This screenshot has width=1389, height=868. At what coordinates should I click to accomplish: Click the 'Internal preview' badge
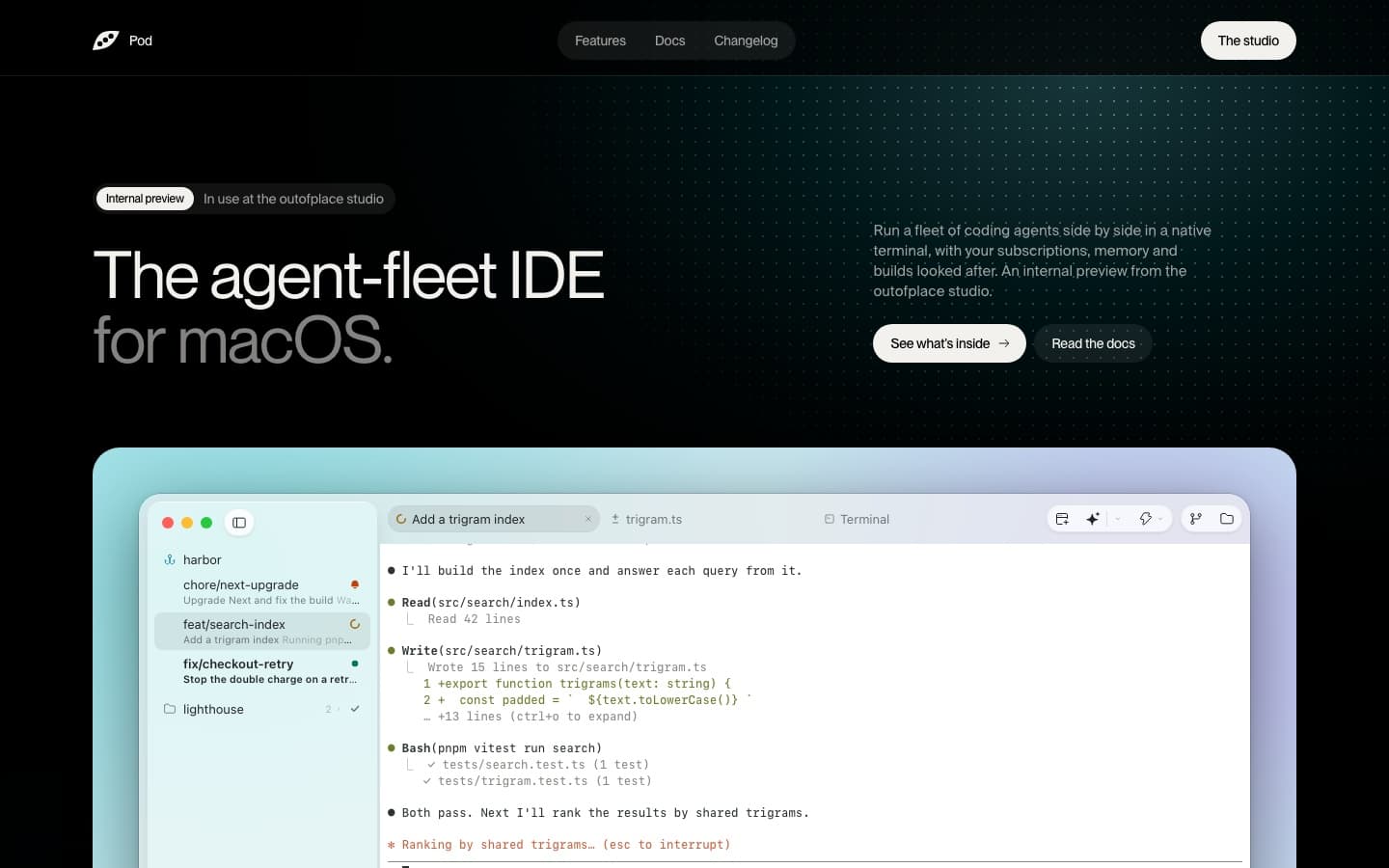[x=145, y=199]
